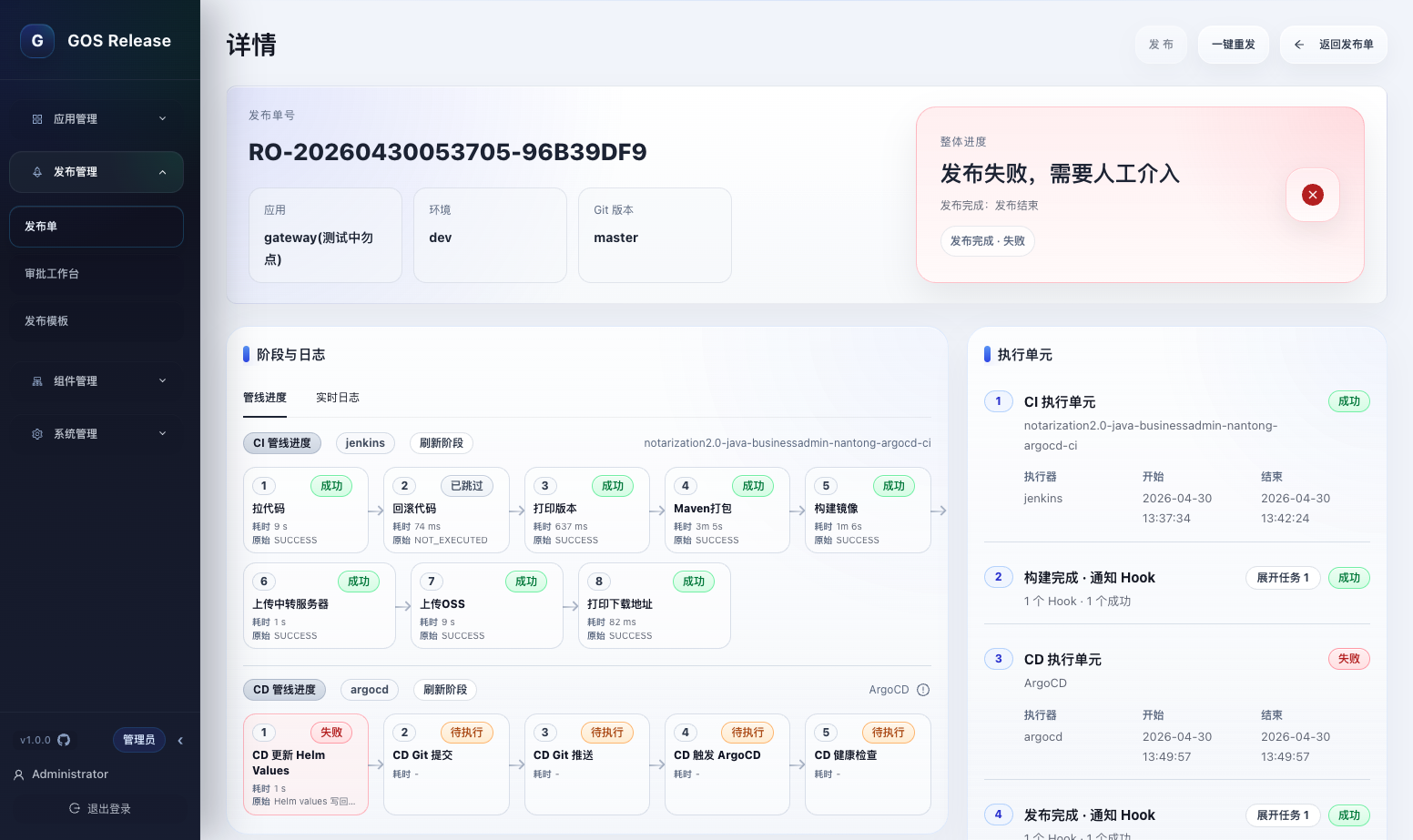Open the 发布单 menu item
Viewport: 1413px width, 840px height.
coord(97,227)
